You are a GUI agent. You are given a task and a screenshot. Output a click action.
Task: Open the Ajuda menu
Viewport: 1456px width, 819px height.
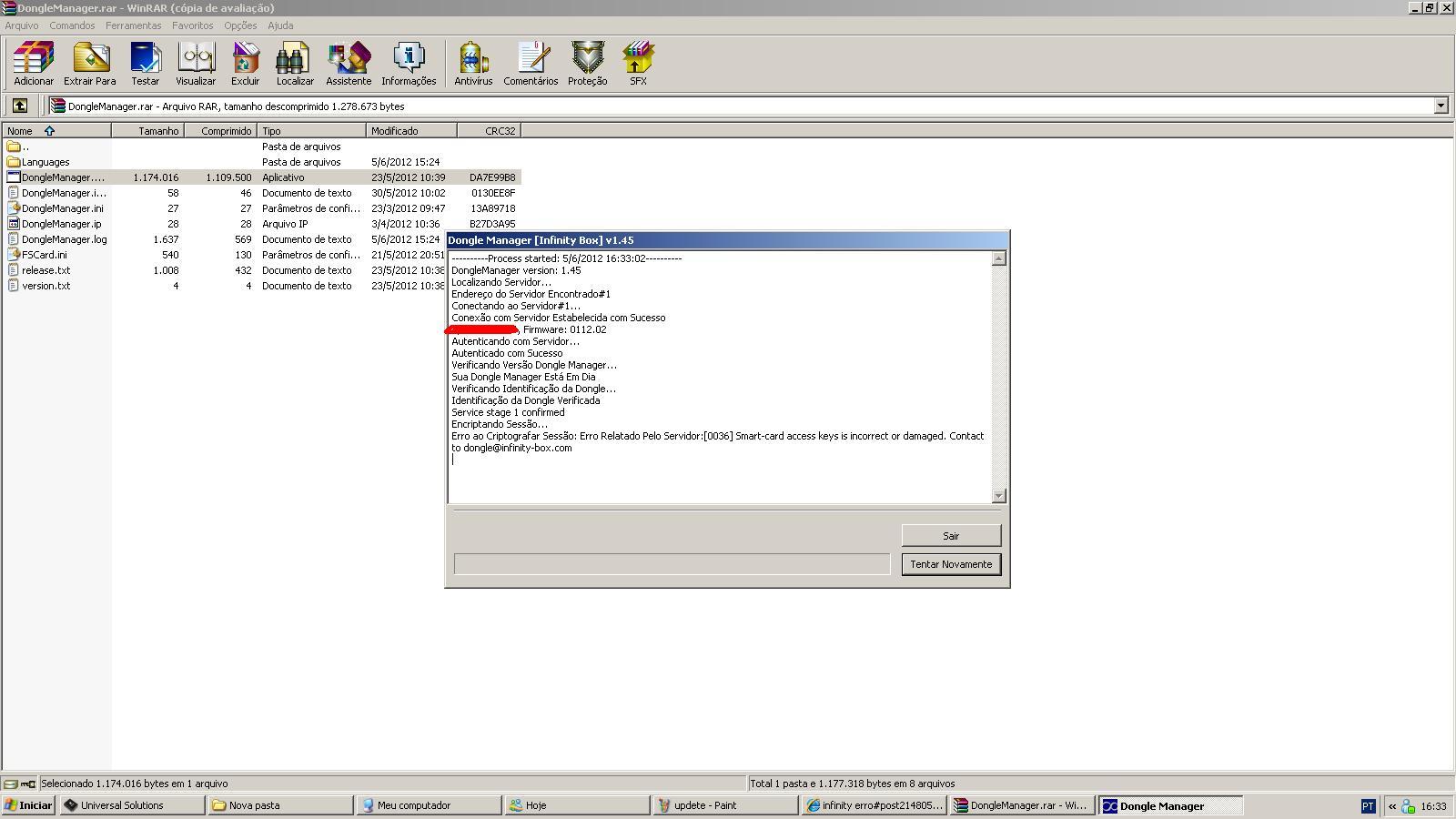(x=280, y=25)
